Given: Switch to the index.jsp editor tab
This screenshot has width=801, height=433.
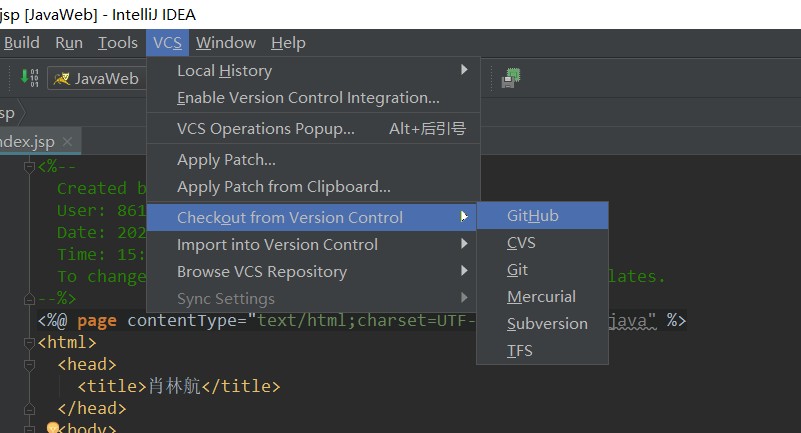Looking at the screenshot, I should coord(28,142).
